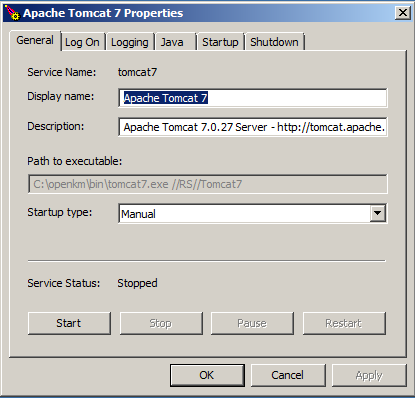Select the Manual startup type combo box
The image size is (415, 398).
[x=253, y=213]
